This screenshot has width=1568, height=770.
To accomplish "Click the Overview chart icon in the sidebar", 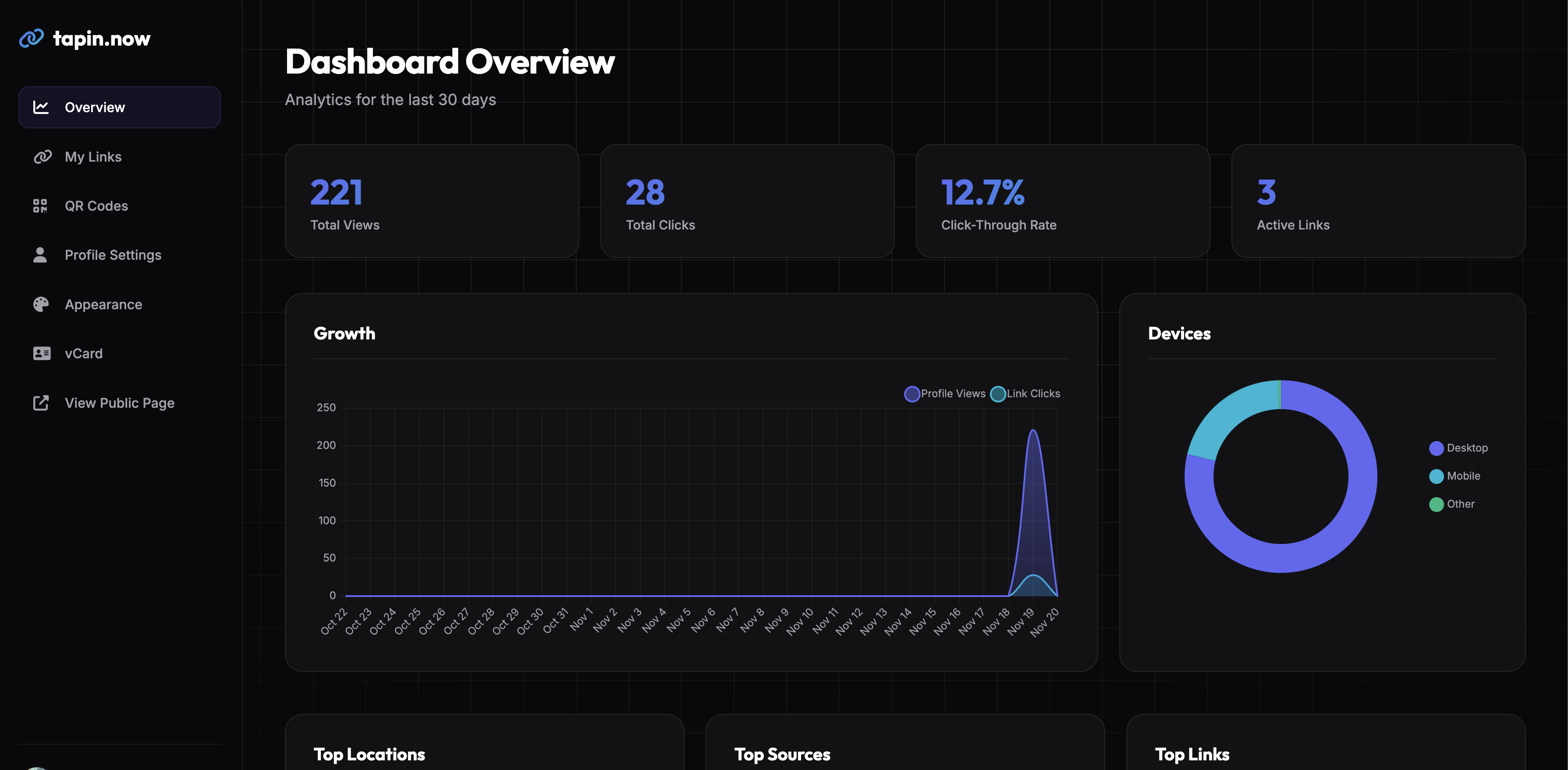I will [x=41, y=107].
